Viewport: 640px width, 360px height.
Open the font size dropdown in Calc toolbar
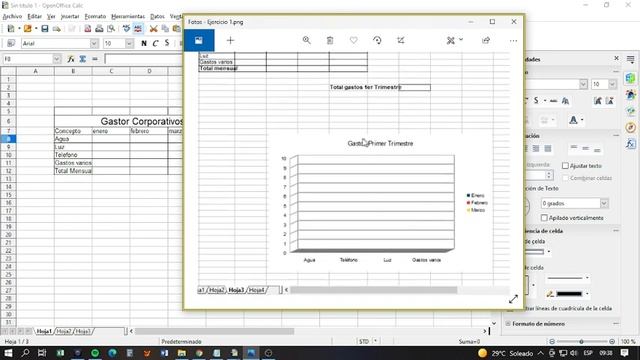tap(129, 43)
